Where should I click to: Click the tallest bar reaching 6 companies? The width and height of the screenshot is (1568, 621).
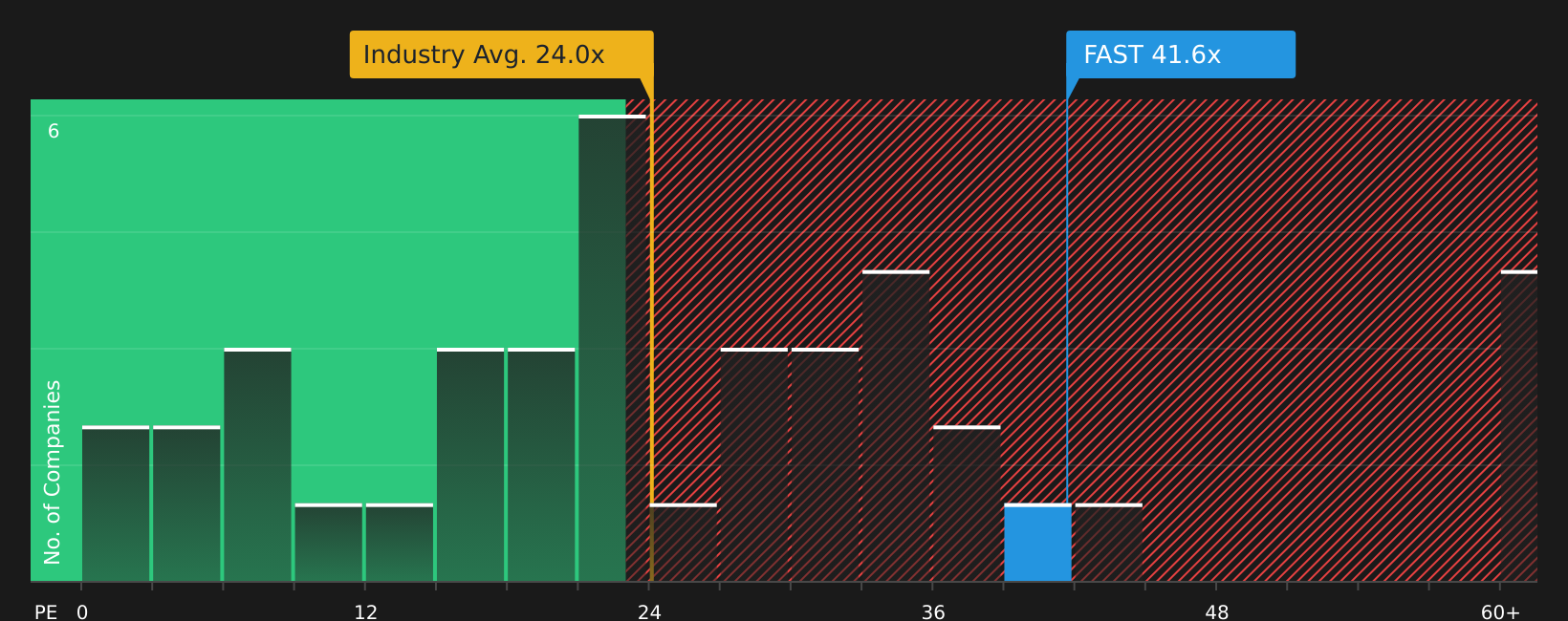point(612,348)
